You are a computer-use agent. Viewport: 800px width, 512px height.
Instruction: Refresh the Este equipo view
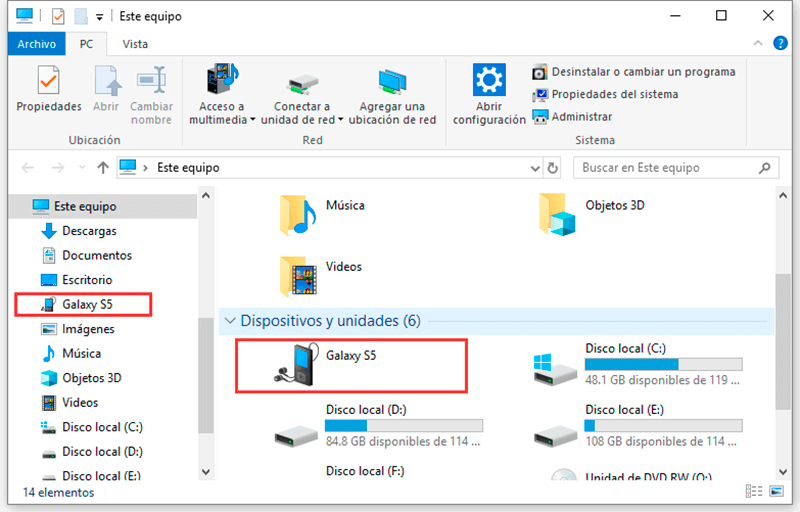point(553,168)
